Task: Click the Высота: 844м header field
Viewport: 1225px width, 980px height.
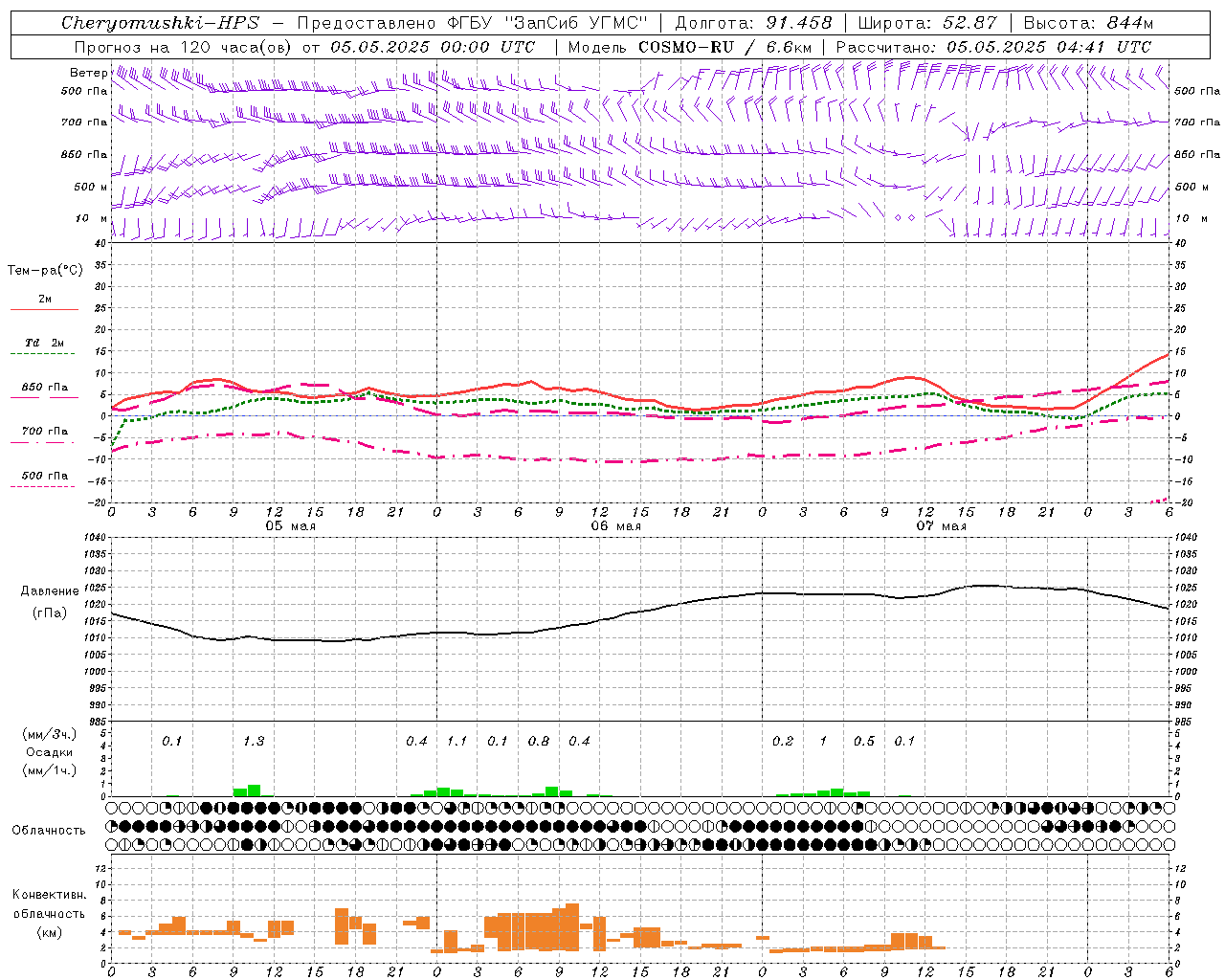Action: coord(1088,23)
